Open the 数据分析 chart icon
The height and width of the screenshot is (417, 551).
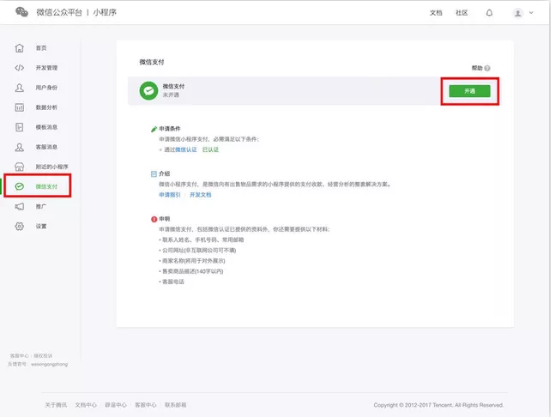click(19, 107)
